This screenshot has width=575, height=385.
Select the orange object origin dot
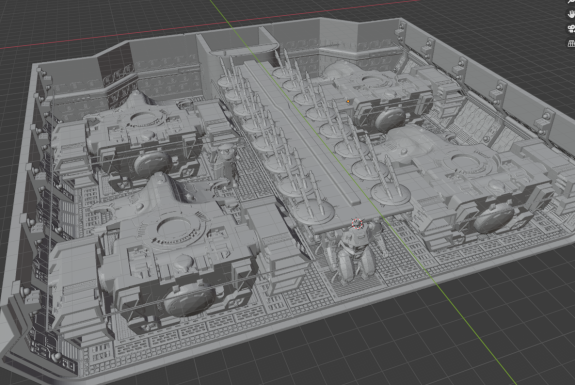pyautogui.click(x=348, y=102)
